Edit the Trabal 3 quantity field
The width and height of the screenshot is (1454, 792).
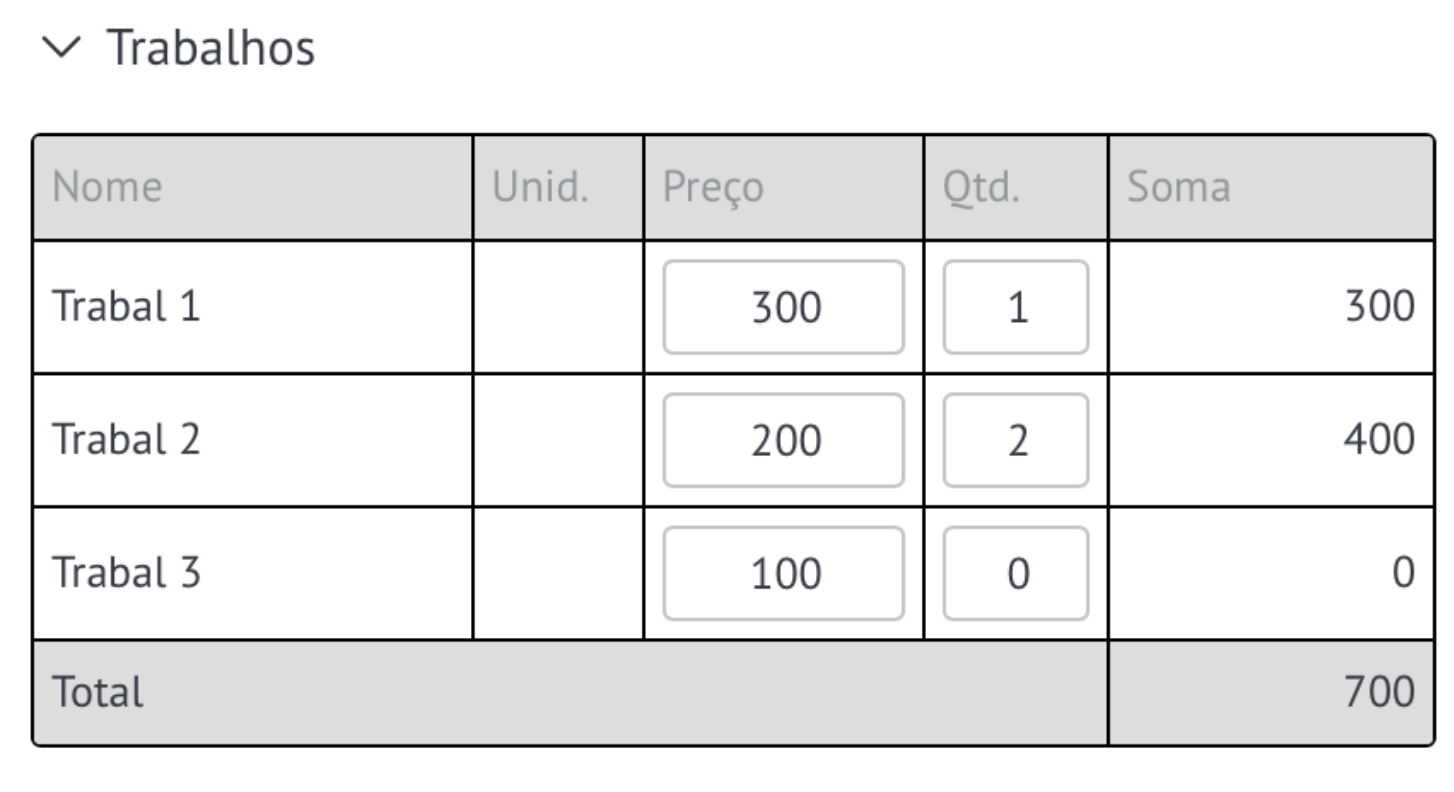point(1016,573)
